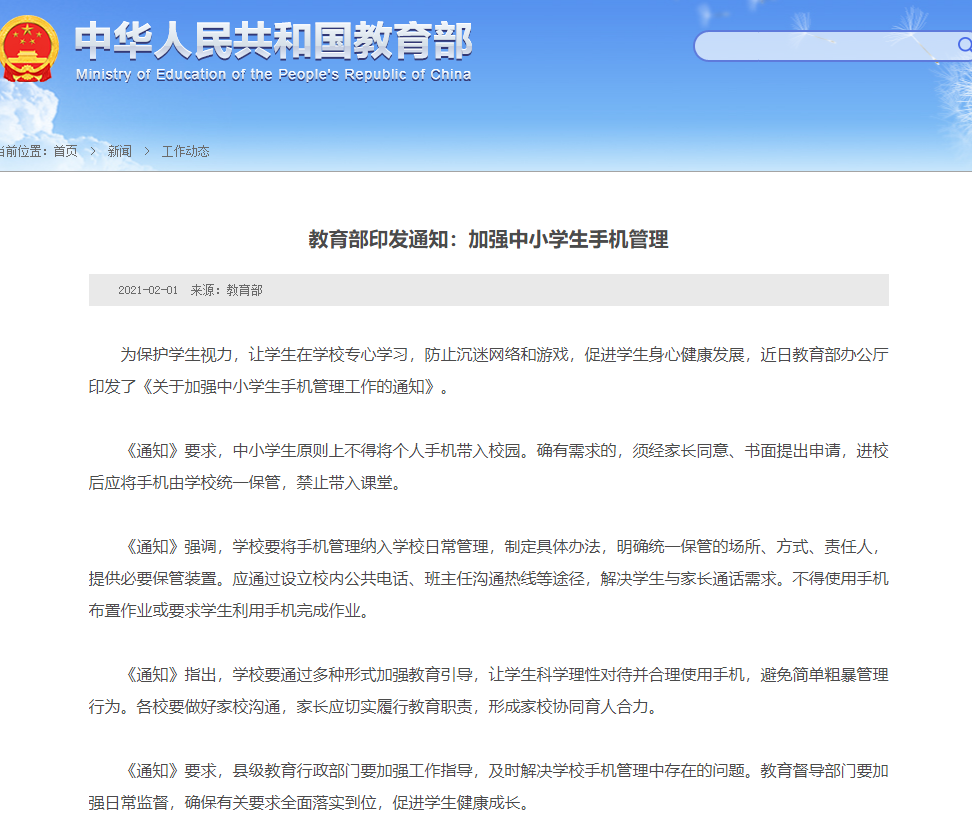The height and width of the screenshot is (833, 972).
Task: Click the arrow between 新闻 and 工作动态
Action: pyautogui.click(x=147, y=151)
